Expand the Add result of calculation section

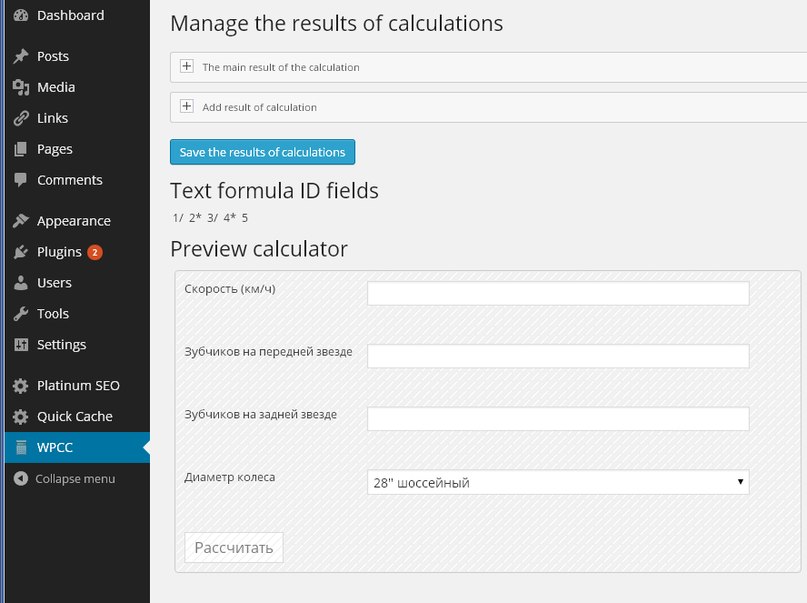coord(187,107)
